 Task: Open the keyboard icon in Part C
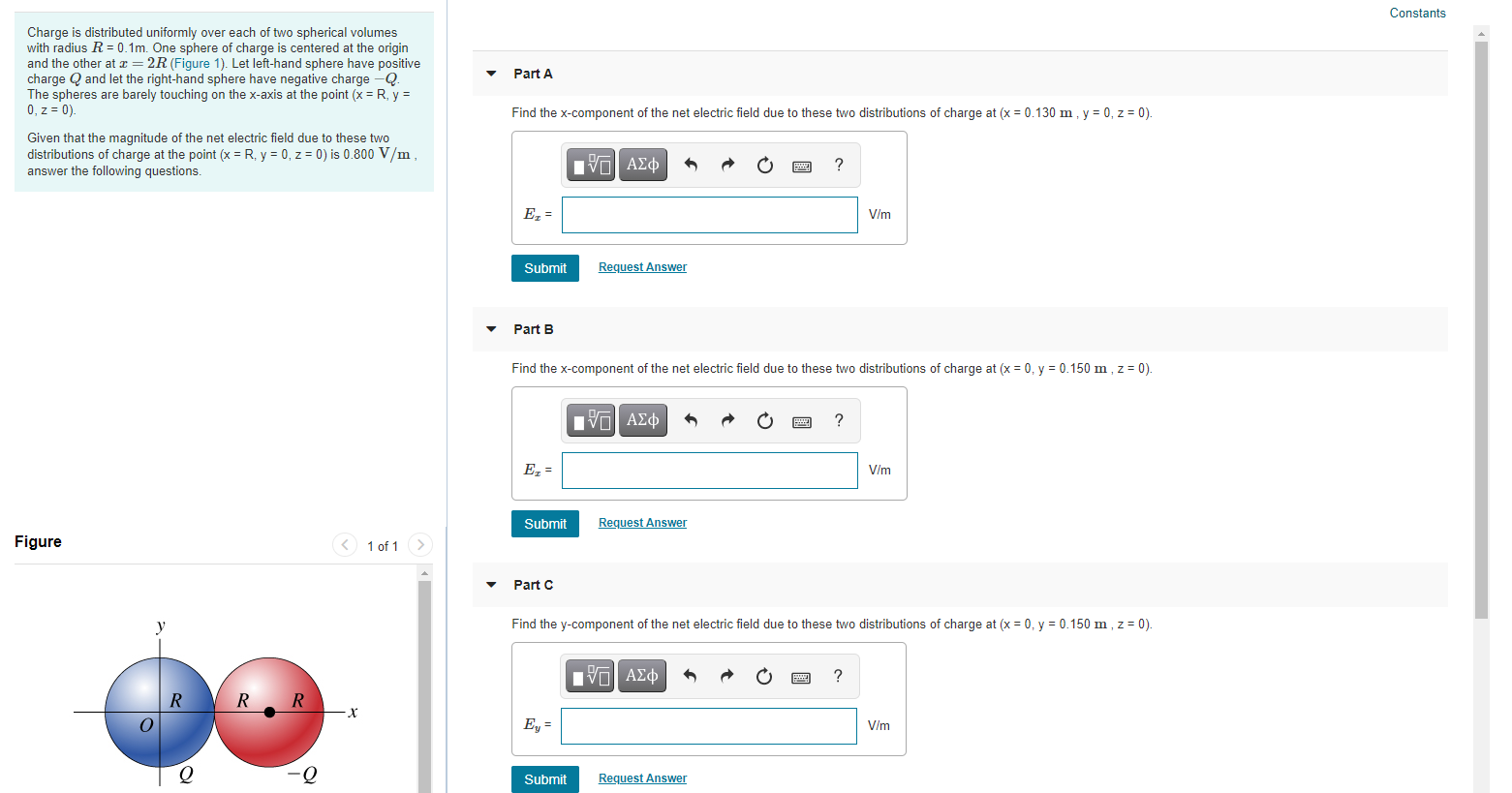[x=800, y=676]
